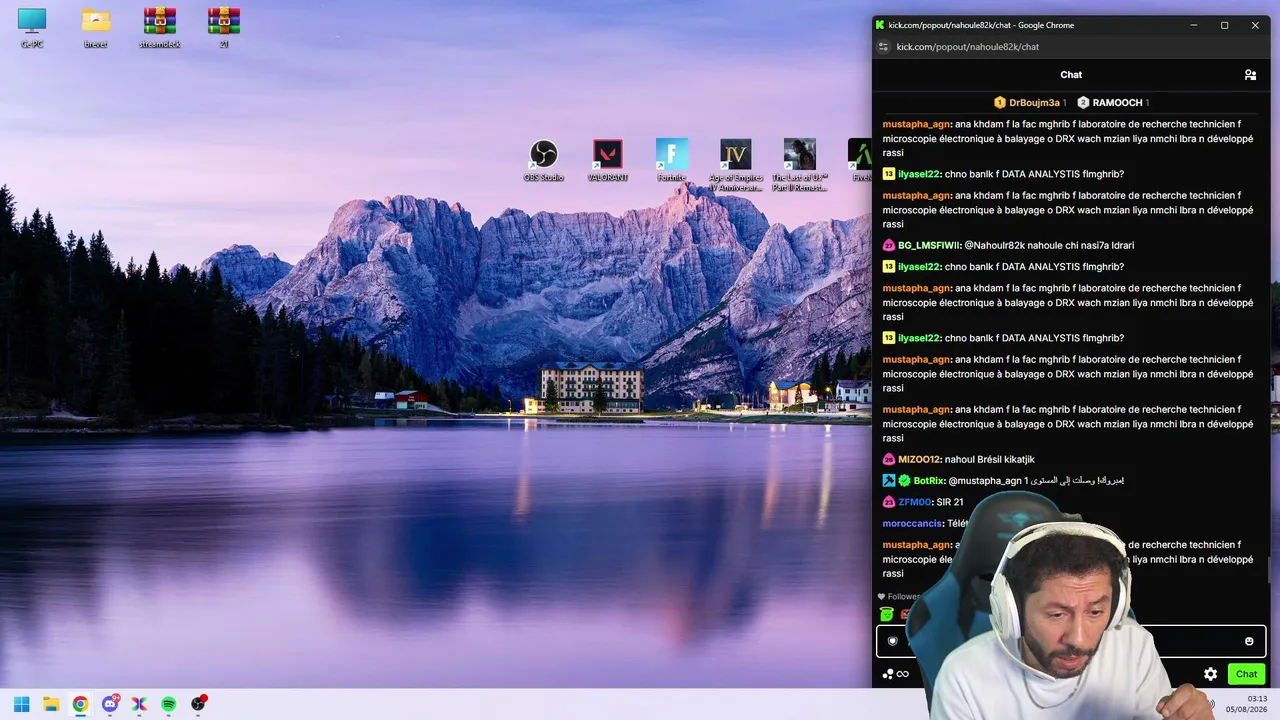Open the colorful X app on taskbar

[x=139, y=704]
